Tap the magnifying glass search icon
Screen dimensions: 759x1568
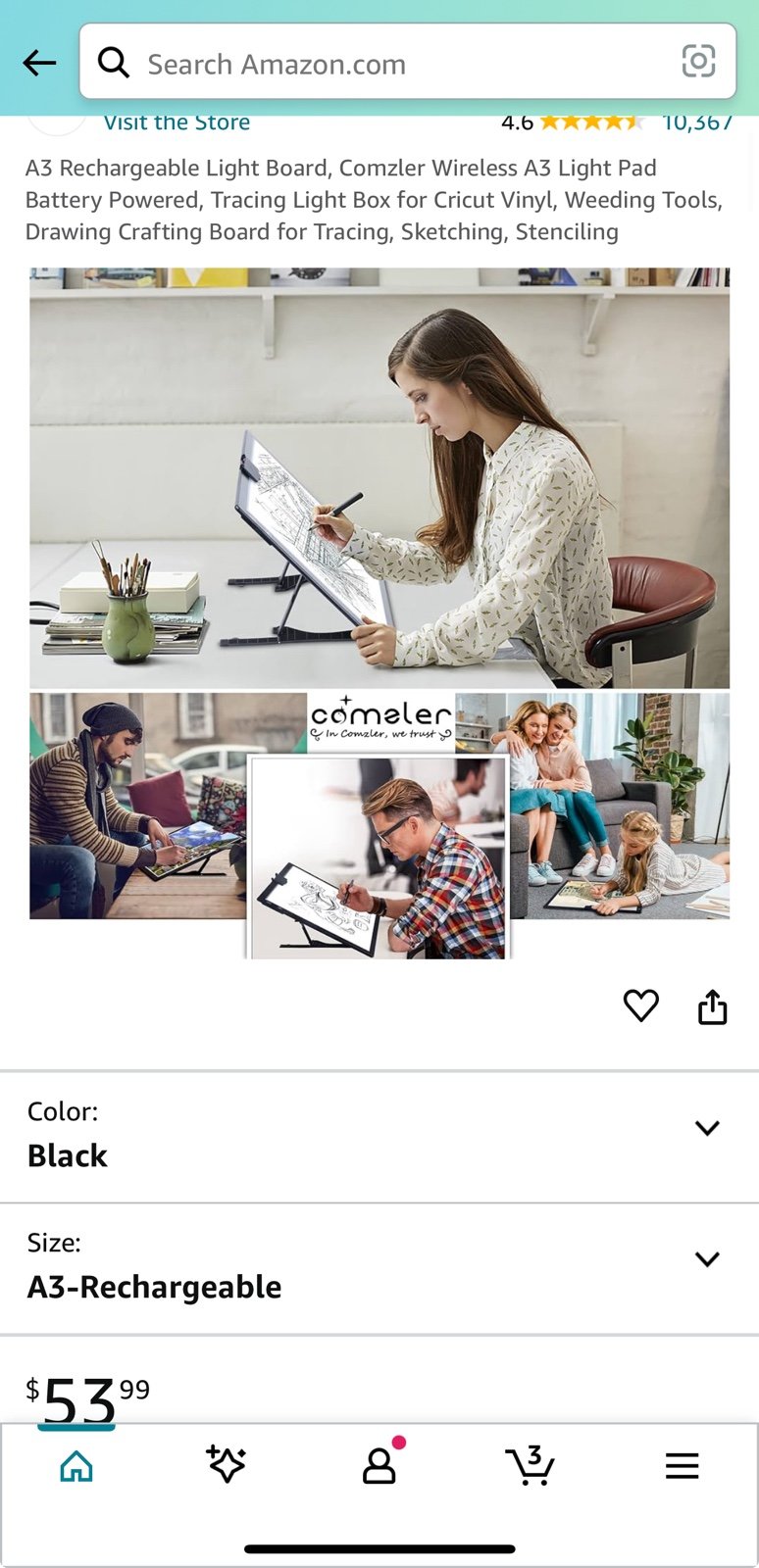coord(114,63)
